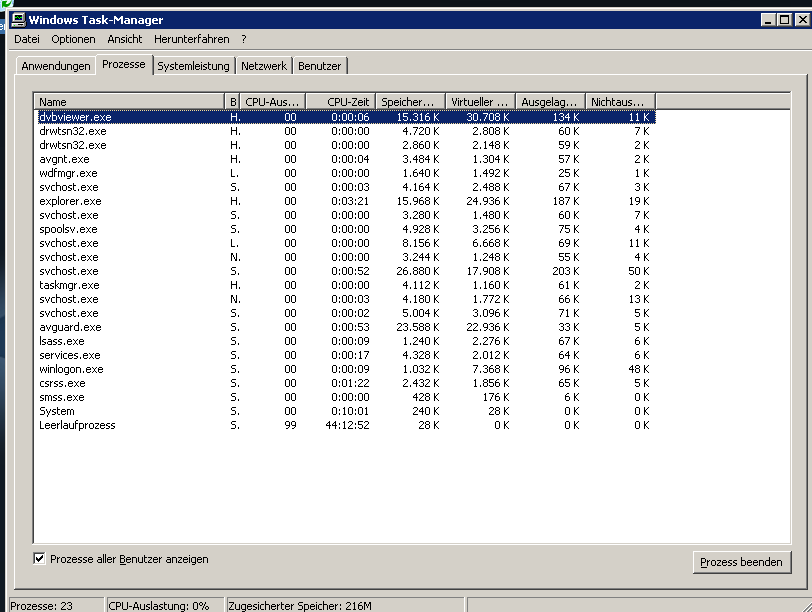Select the avguard.exe process row
The image size is (812, 612).
click(71, 327)
